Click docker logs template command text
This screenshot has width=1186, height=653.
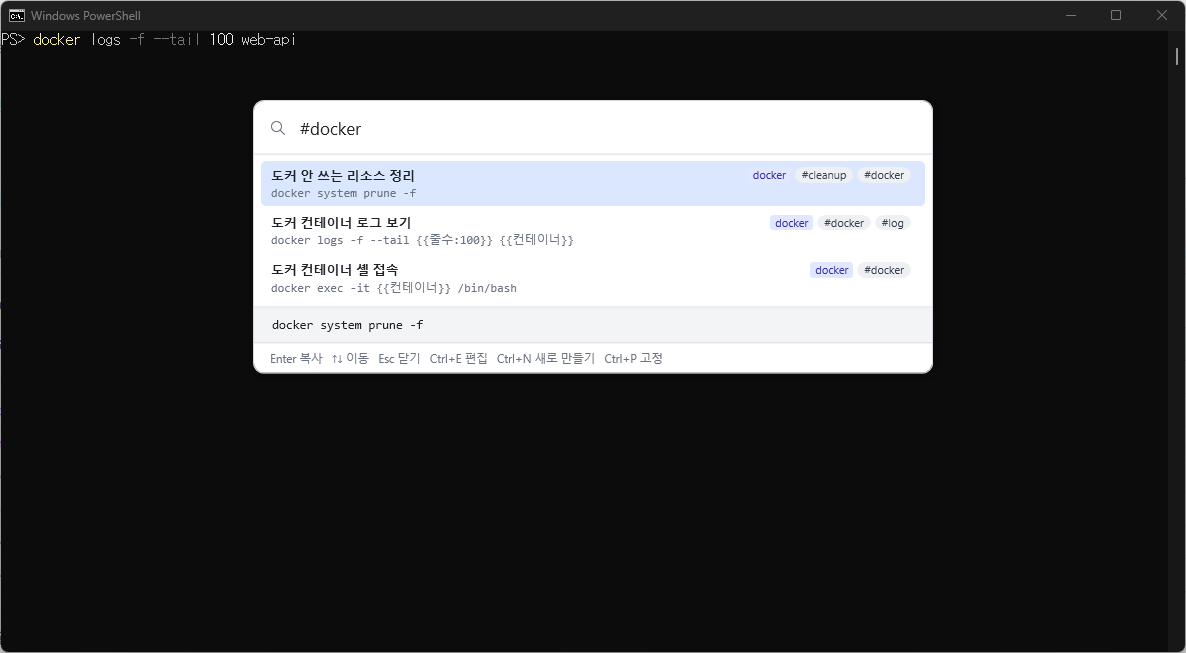click(x=422, y=241)
